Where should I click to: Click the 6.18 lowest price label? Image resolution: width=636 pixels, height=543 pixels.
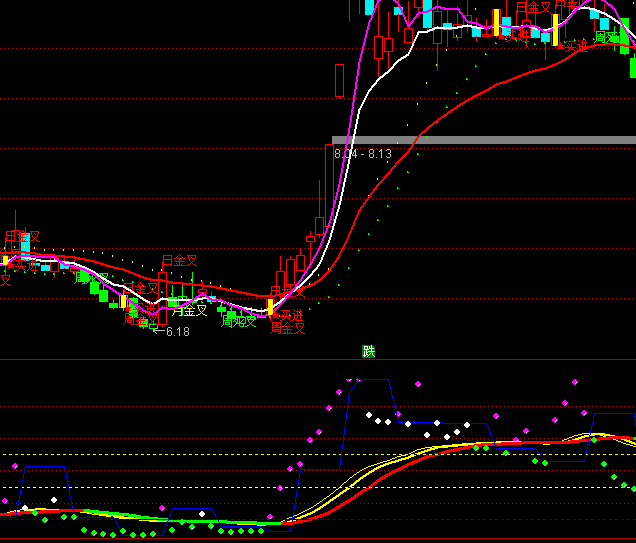(x=177, y=332)
